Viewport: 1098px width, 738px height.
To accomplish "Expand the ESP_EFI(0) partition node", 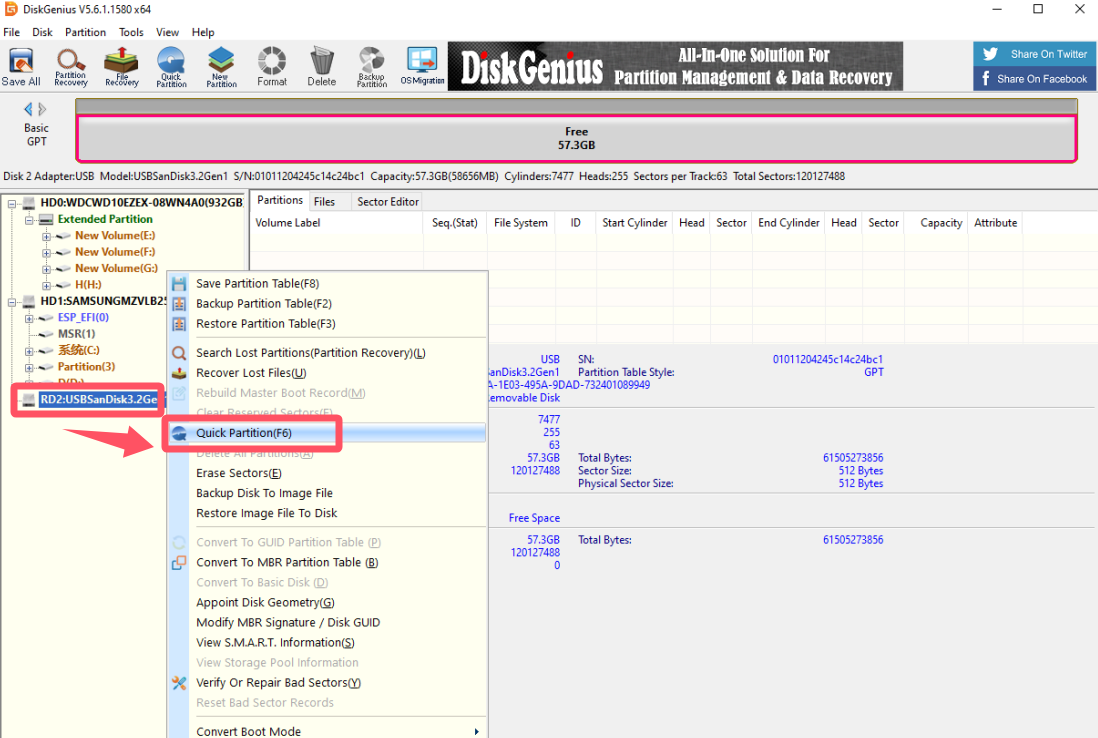I will [x=29, y=318].
